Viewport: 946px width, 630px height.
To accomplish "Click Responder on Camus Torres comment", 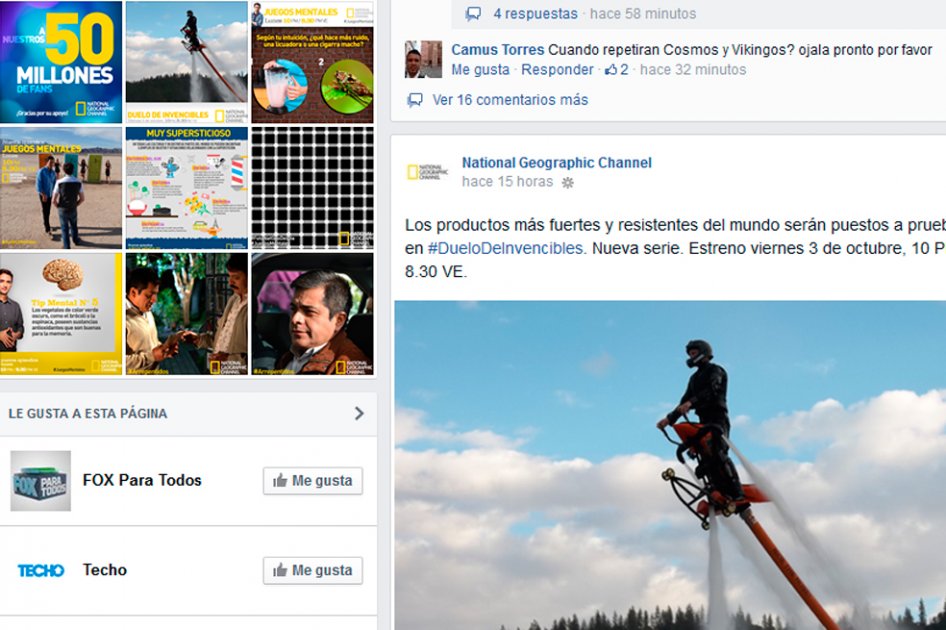I will 557,70.
